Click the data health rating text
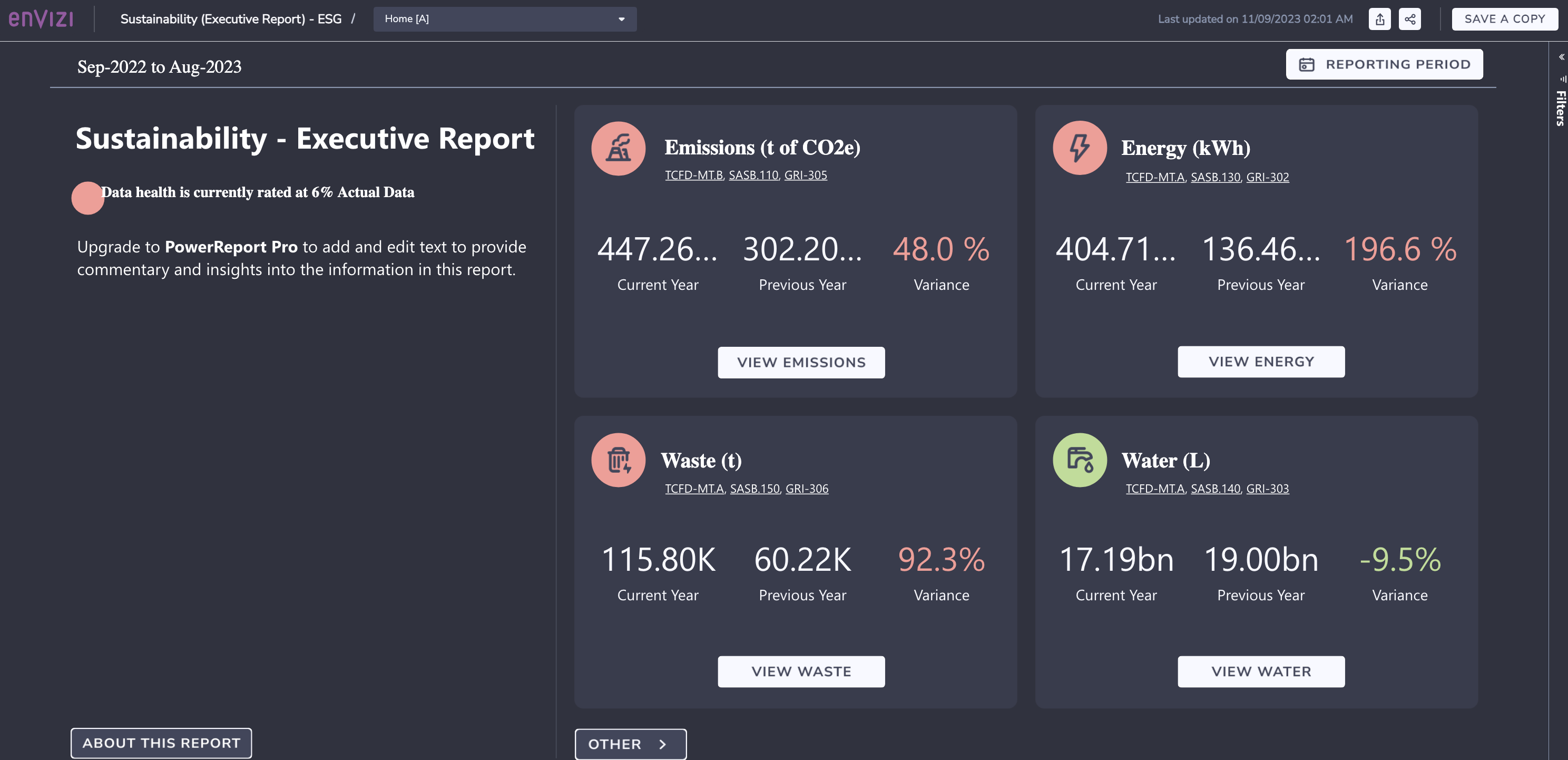 click(x=258, y=192)
